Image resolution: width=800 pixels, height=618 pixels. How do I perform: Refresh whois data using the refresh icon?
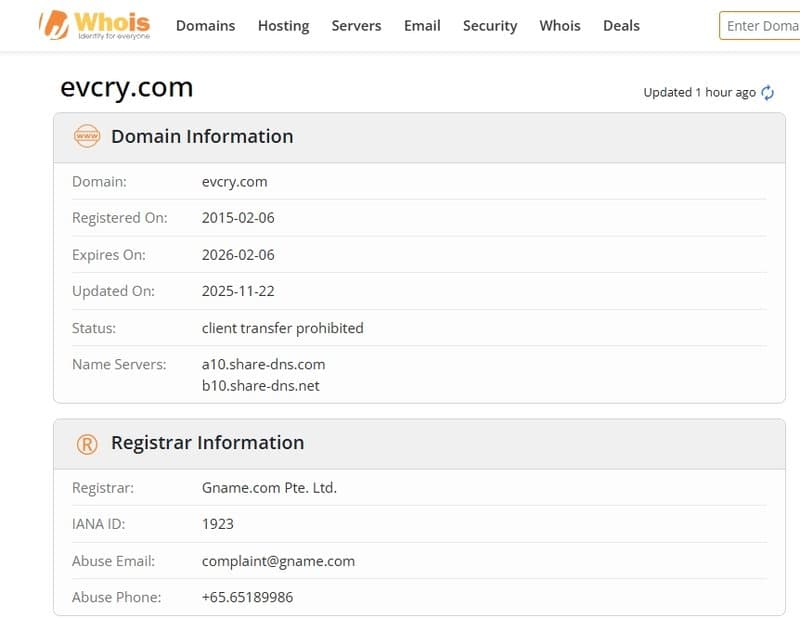[x=767, y=92]
